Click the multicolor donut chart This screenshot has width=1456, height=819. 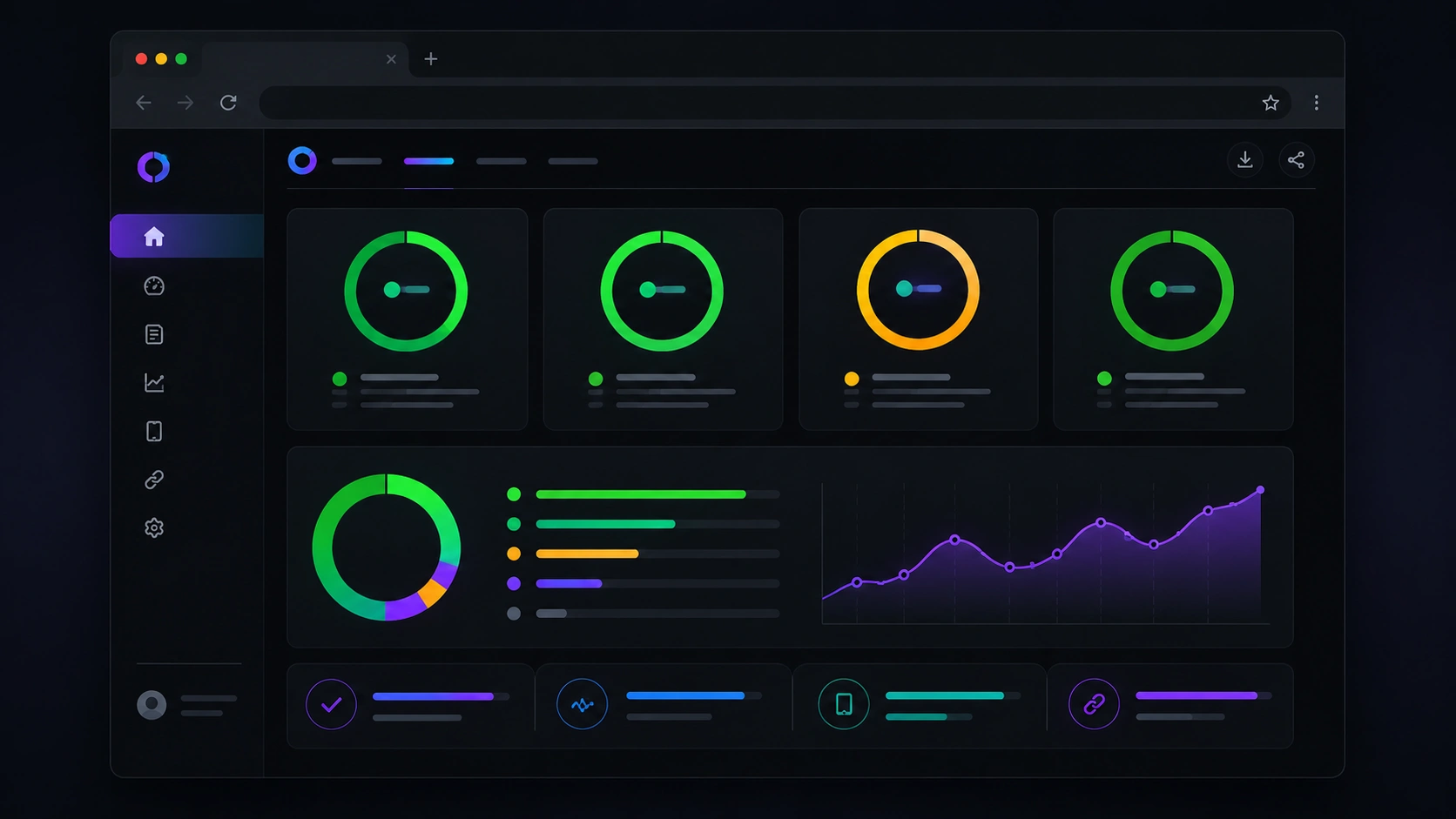387,547
